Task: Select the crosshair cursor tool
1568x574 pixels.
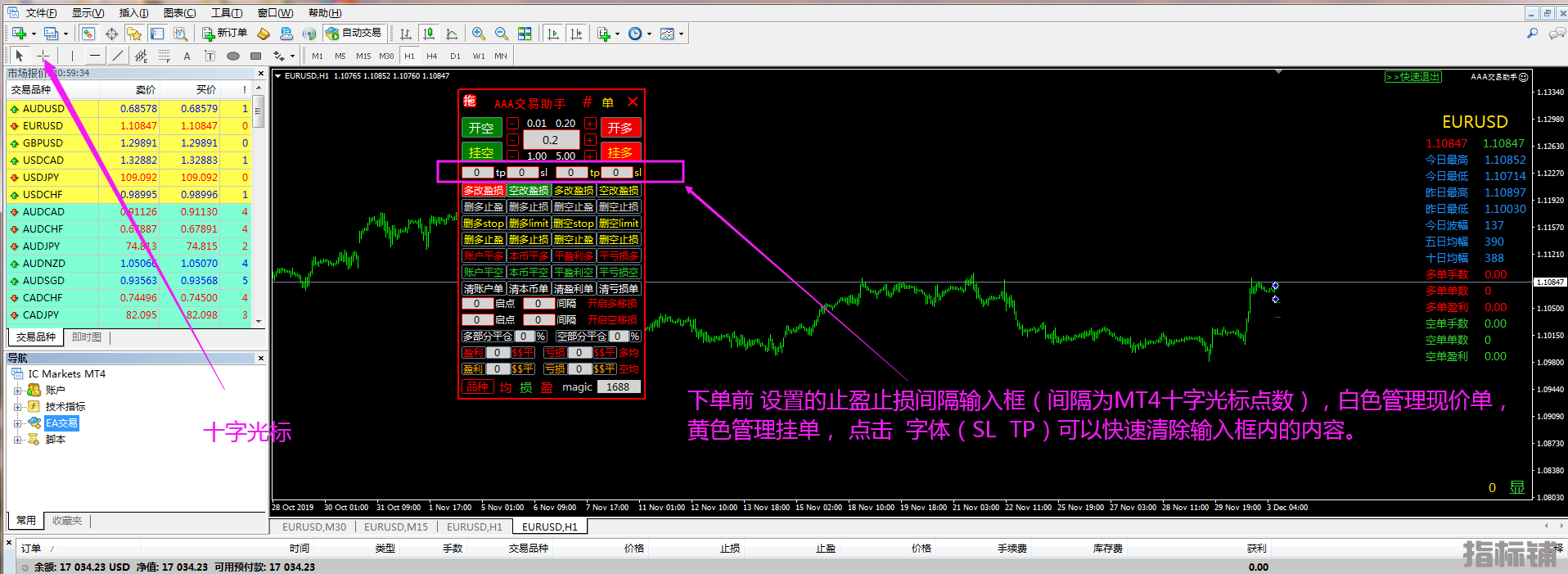Action: (x=43, y=56)
